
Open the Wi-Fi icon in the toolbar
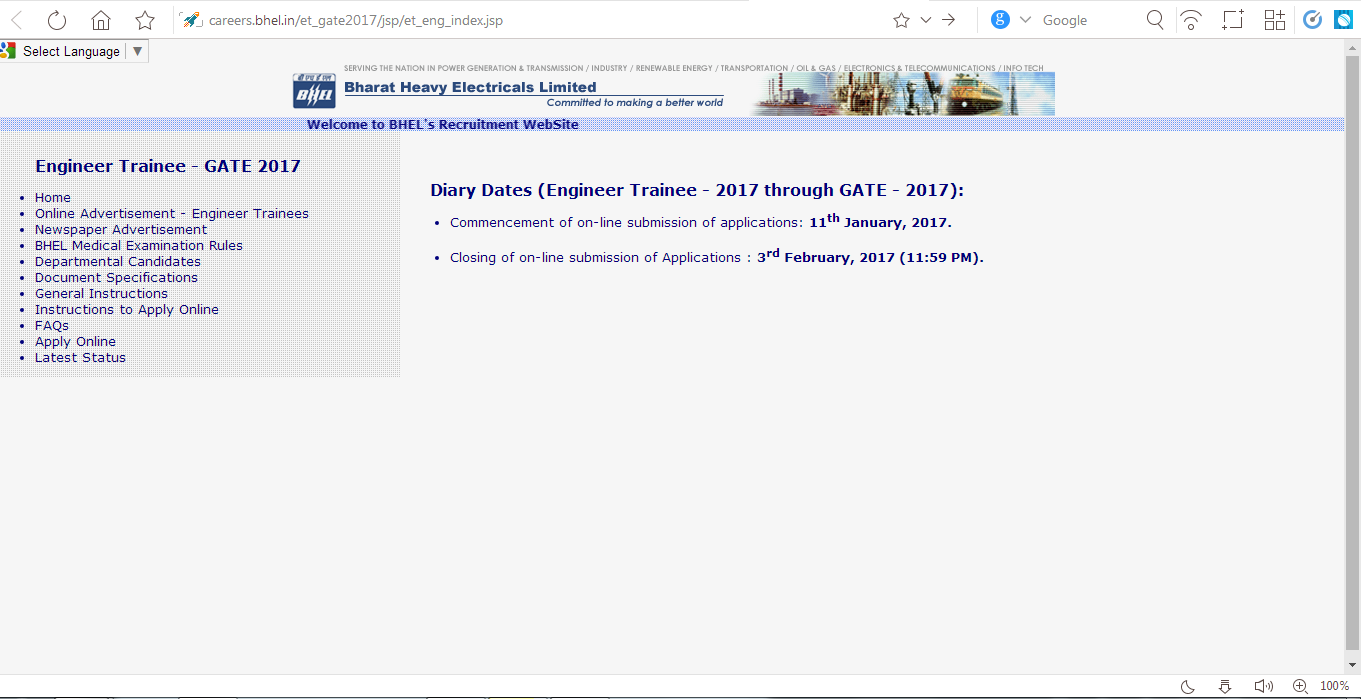pyautogui.click(x=1191, y=20)
